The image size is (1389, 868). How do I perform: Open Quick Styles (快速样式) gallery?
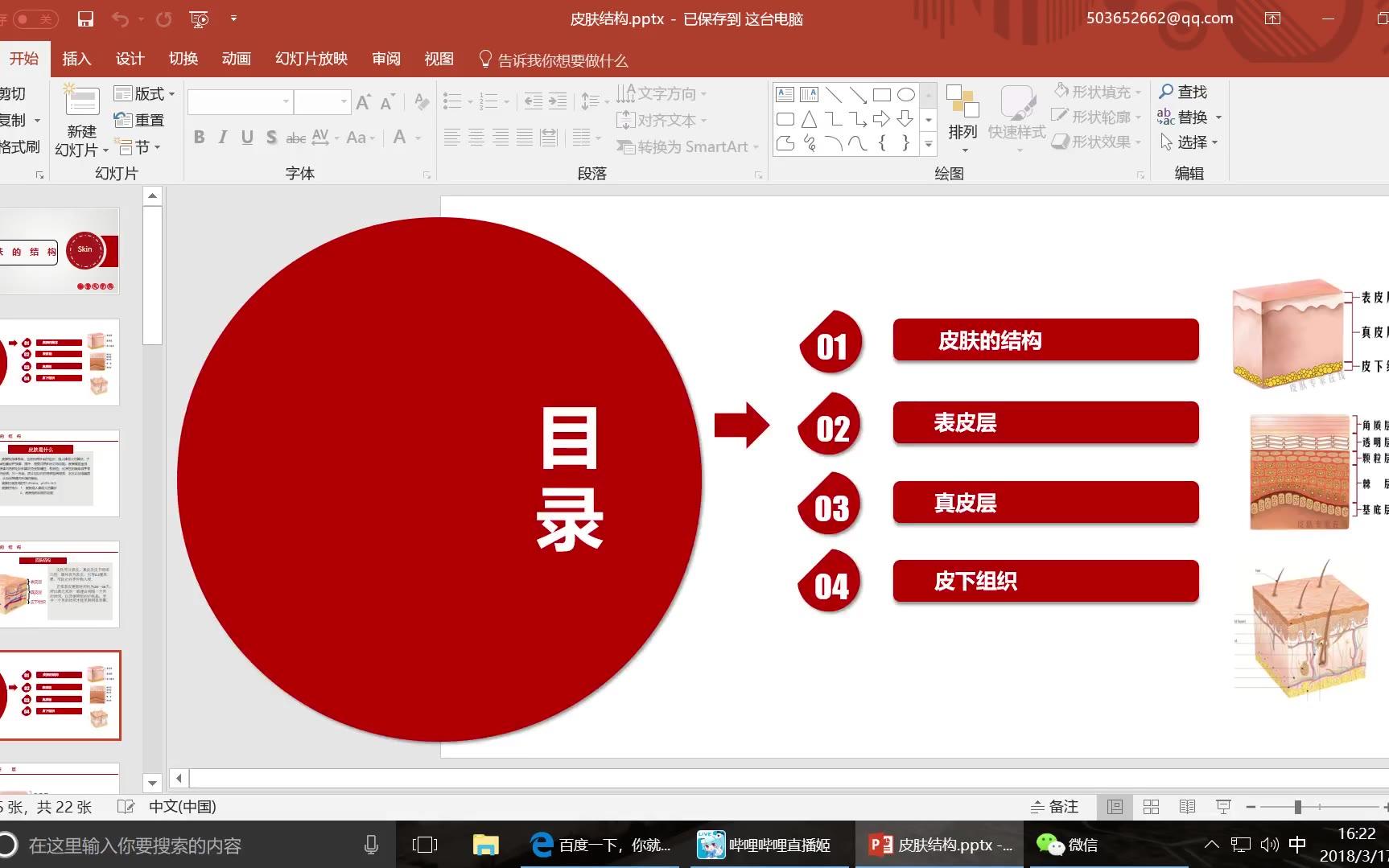1017,118
